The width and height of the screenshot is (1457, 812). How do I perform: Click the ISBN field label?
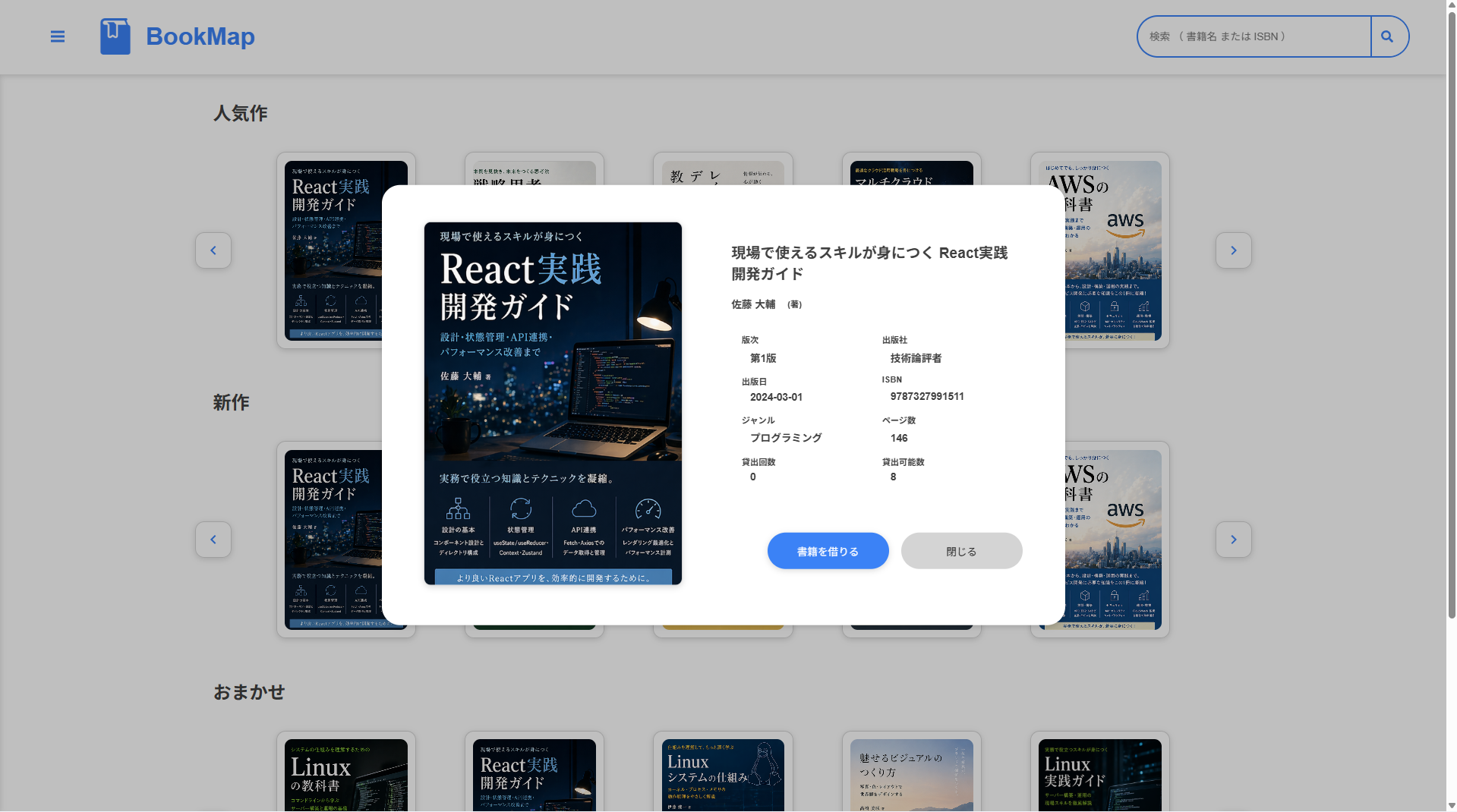pos(892,379)
